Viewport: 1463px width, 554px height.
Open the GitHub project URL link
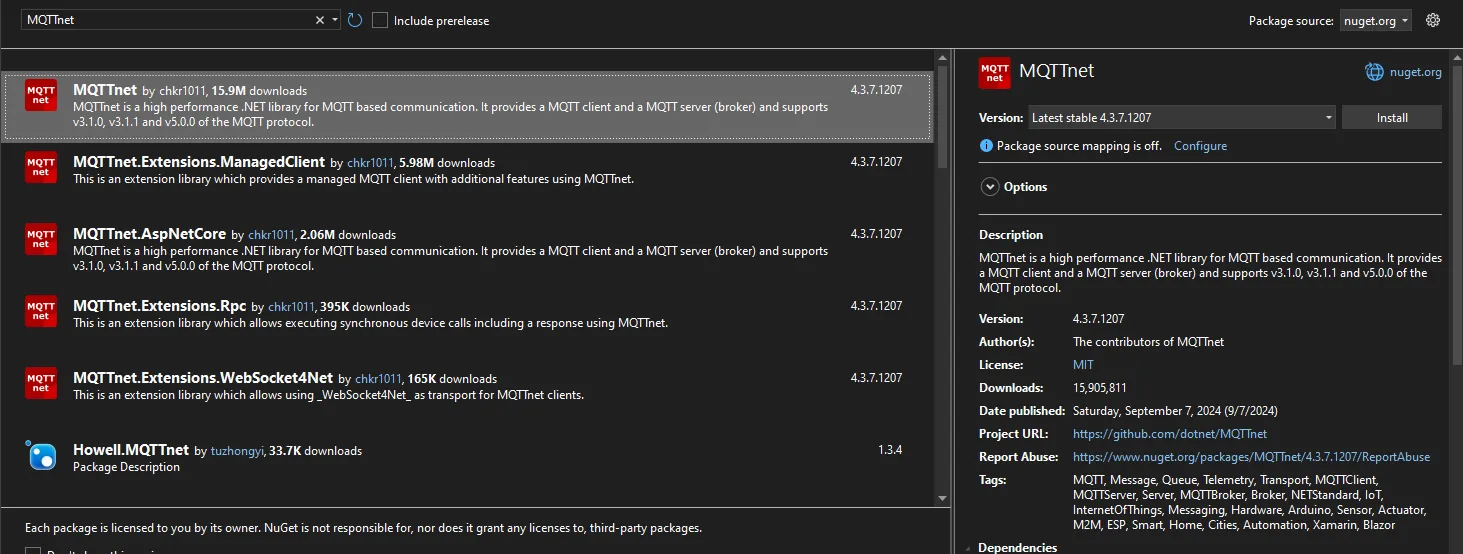point(1169,434)
